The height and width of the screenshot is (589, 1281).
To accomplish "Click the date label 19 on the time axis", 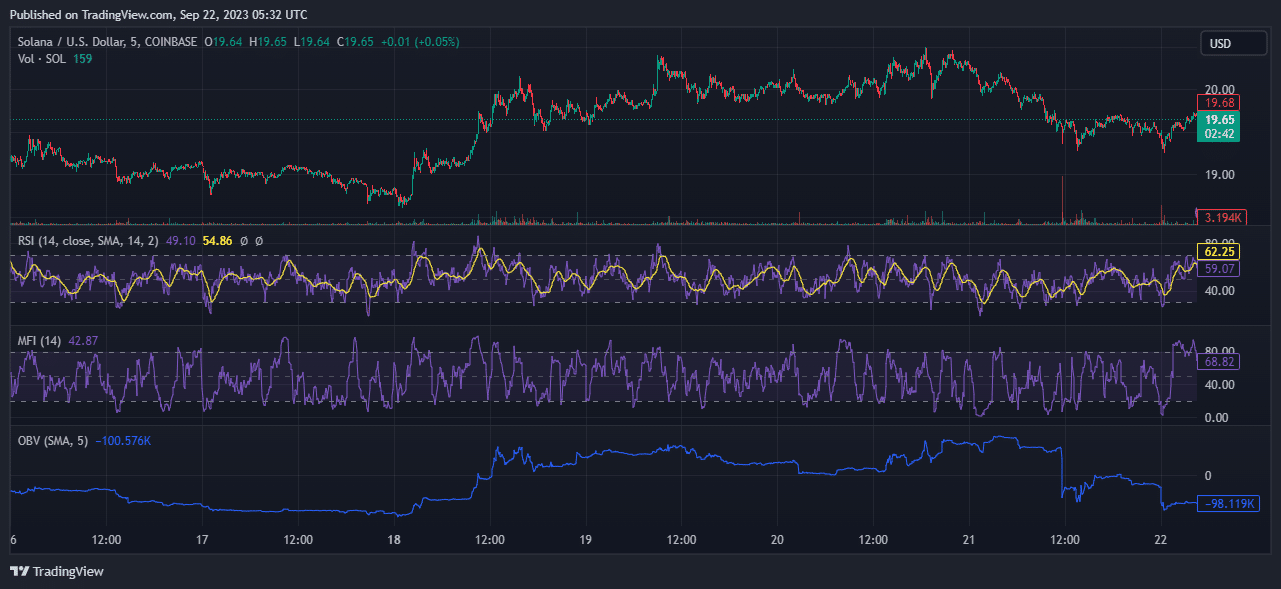I will (x=586, y=540).
